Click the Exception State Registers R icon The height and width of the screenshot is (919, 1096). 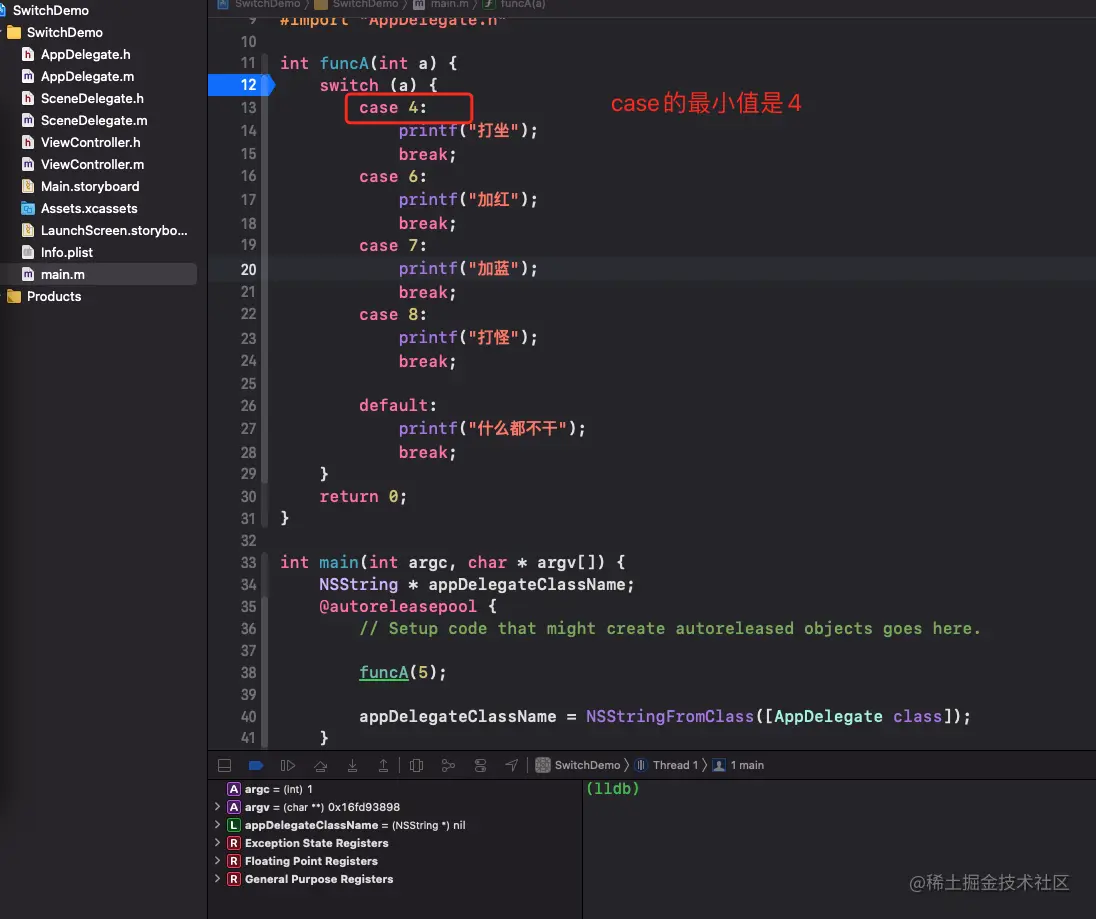pos(234,844)
